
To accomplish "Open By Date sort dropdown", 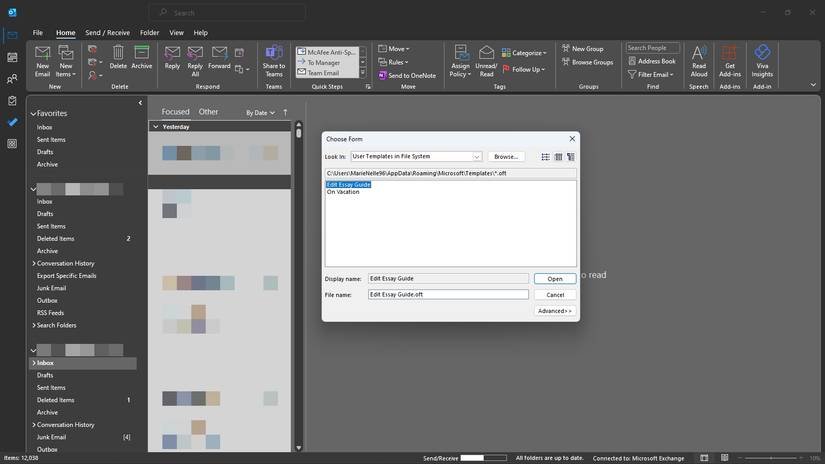I will [x=260, y=113].
